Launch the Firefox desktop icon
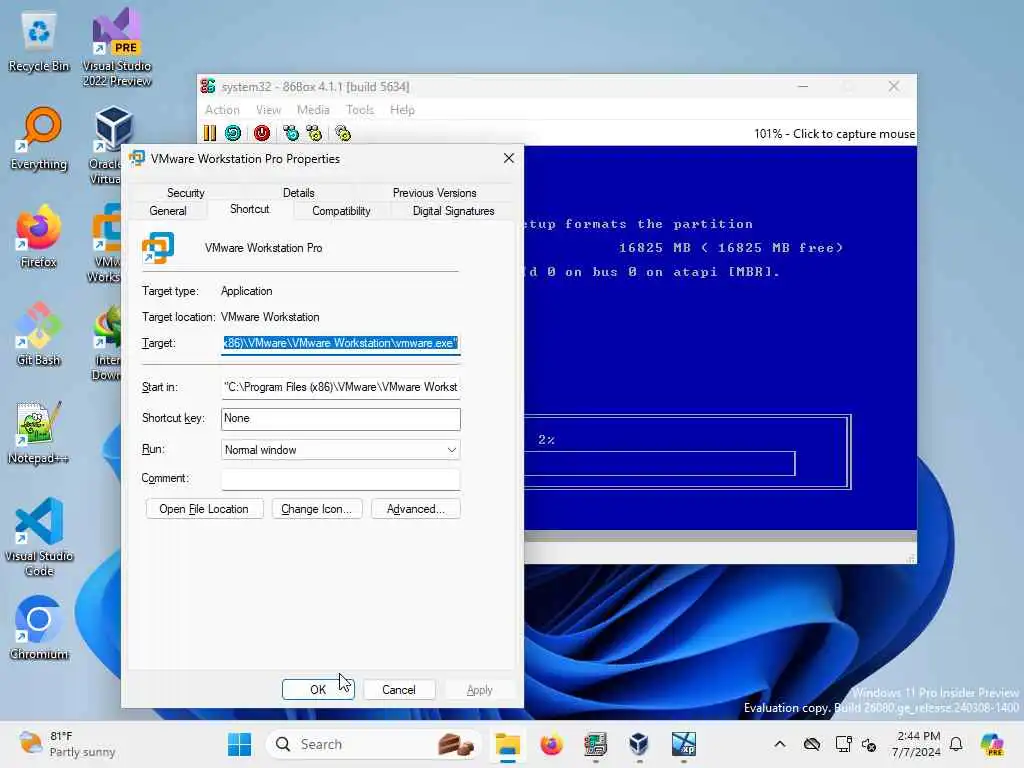Viewport: 1024px width, 768px height. click(x=39, y=236)
